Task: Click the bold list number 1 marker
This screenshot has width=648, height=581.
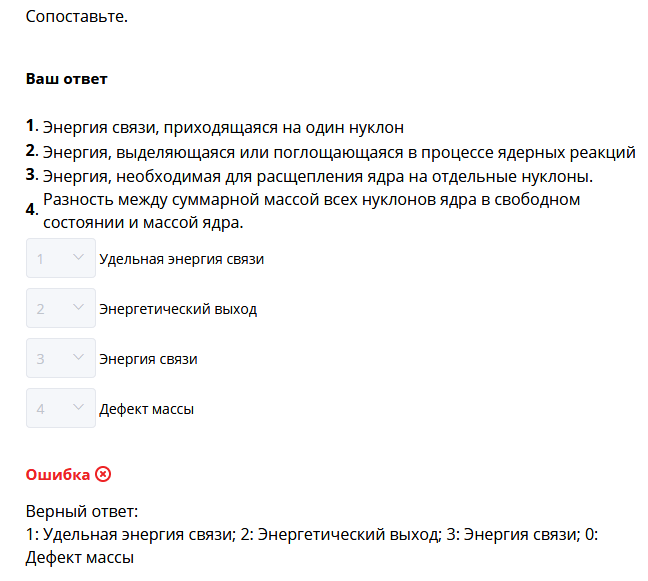Action: click(32, 127)
